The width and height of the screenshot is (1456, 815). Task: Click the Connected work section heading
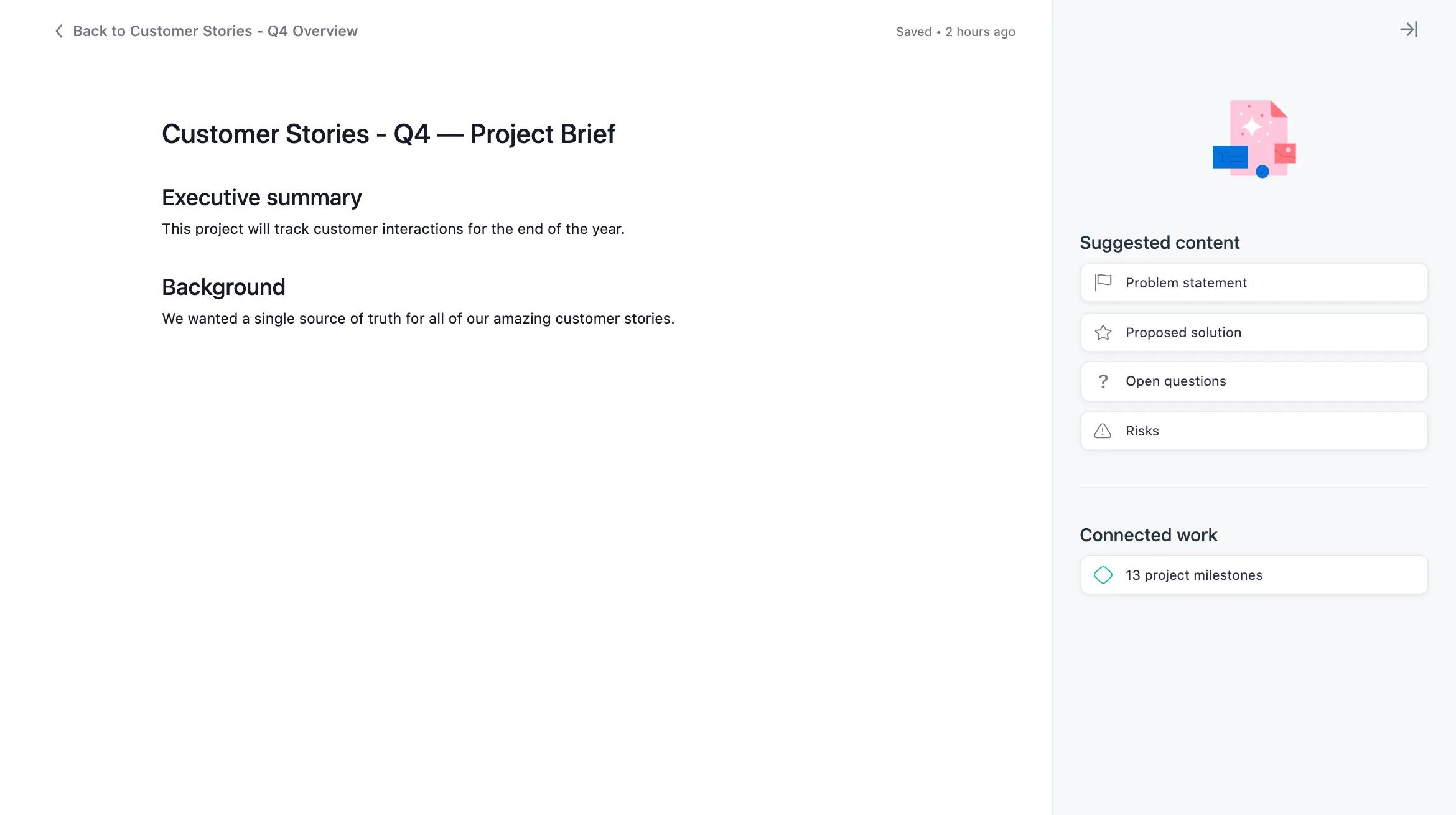pos(1149,534)
